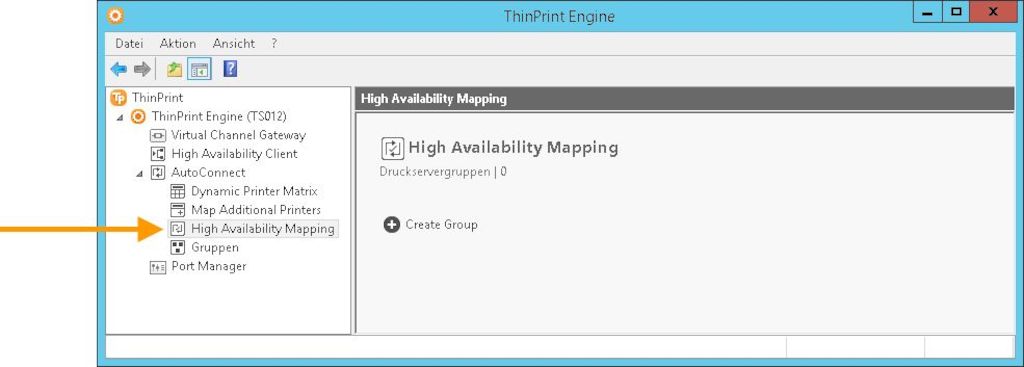Select High Availability Client in tree
The height and width of the screenshot is (367, 1024).
click(234, 154)
